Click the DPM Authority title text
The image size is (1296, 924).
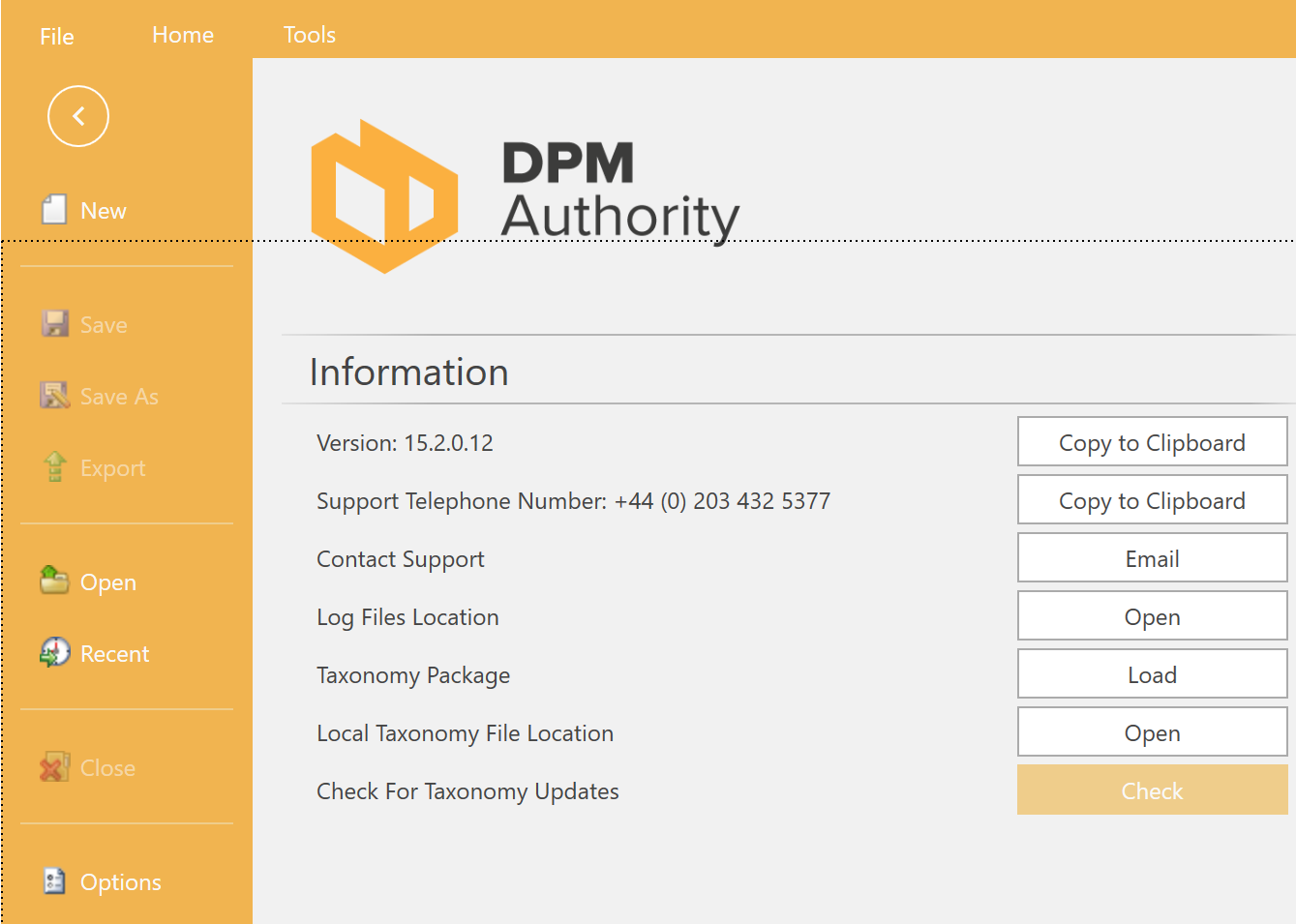pyautogui.click(x=620, y=192)
